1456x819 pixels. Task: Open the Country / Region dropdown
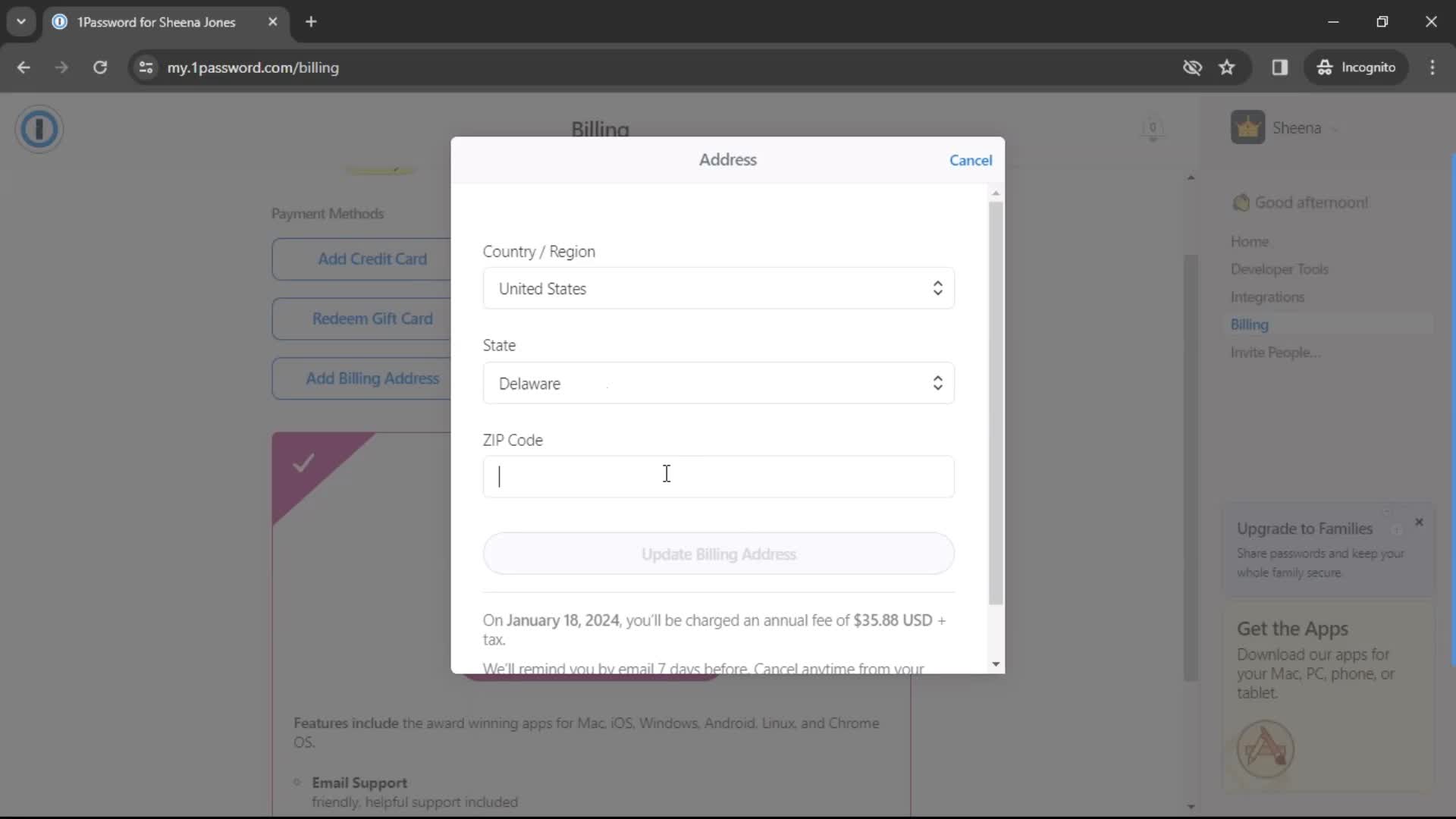pos(718,288)
